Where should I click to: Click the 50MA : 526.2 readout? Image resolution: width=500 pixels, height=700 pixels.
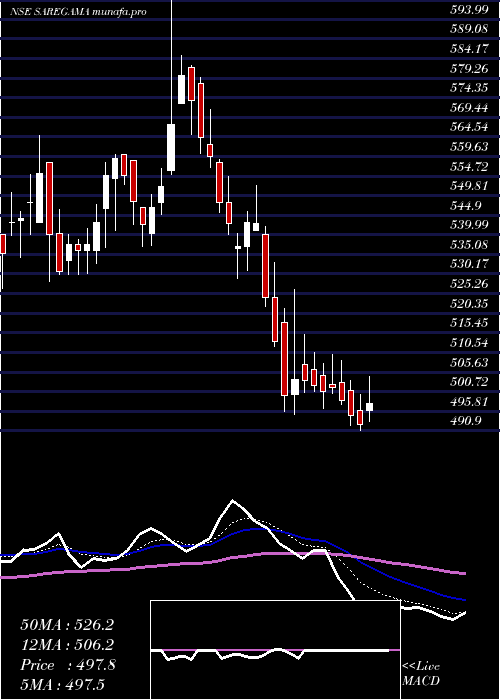pyautogui.click(x=67, y=625)
